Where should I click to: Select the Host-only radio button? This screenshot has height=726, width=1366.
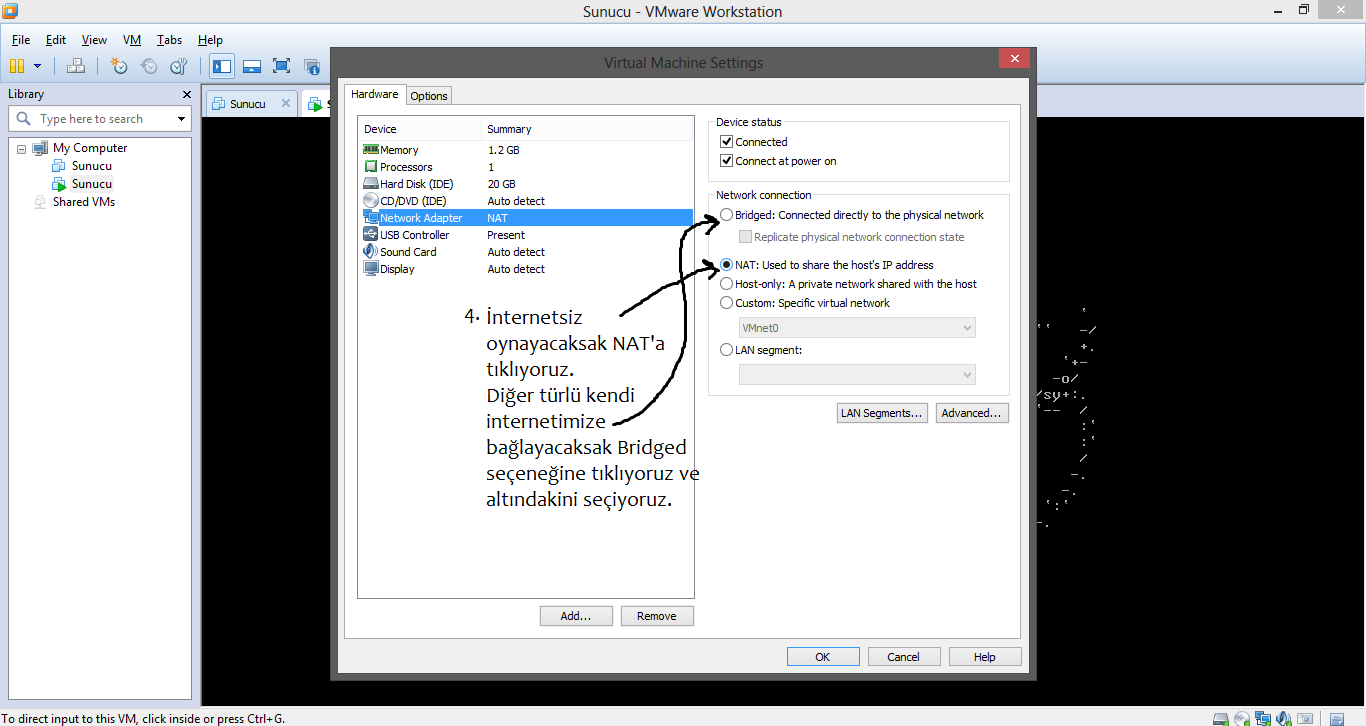point(727,284)
